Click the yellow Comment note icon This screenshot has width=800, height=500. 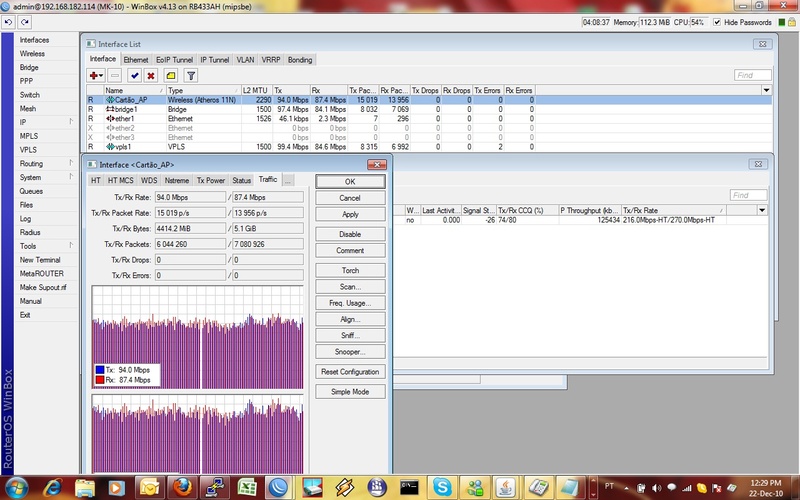click(x=171, y=75)
